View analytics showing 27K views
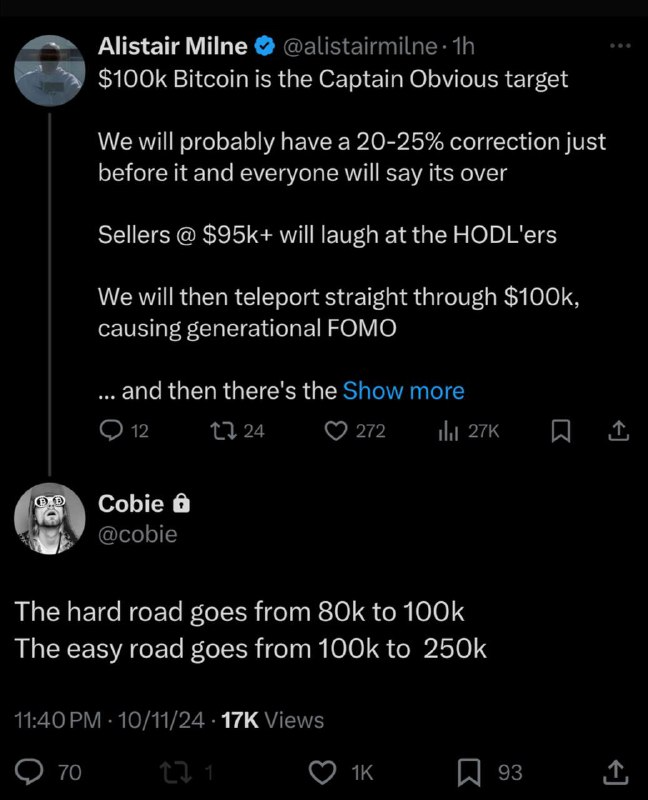648x800 pixels. pos(447,431)
